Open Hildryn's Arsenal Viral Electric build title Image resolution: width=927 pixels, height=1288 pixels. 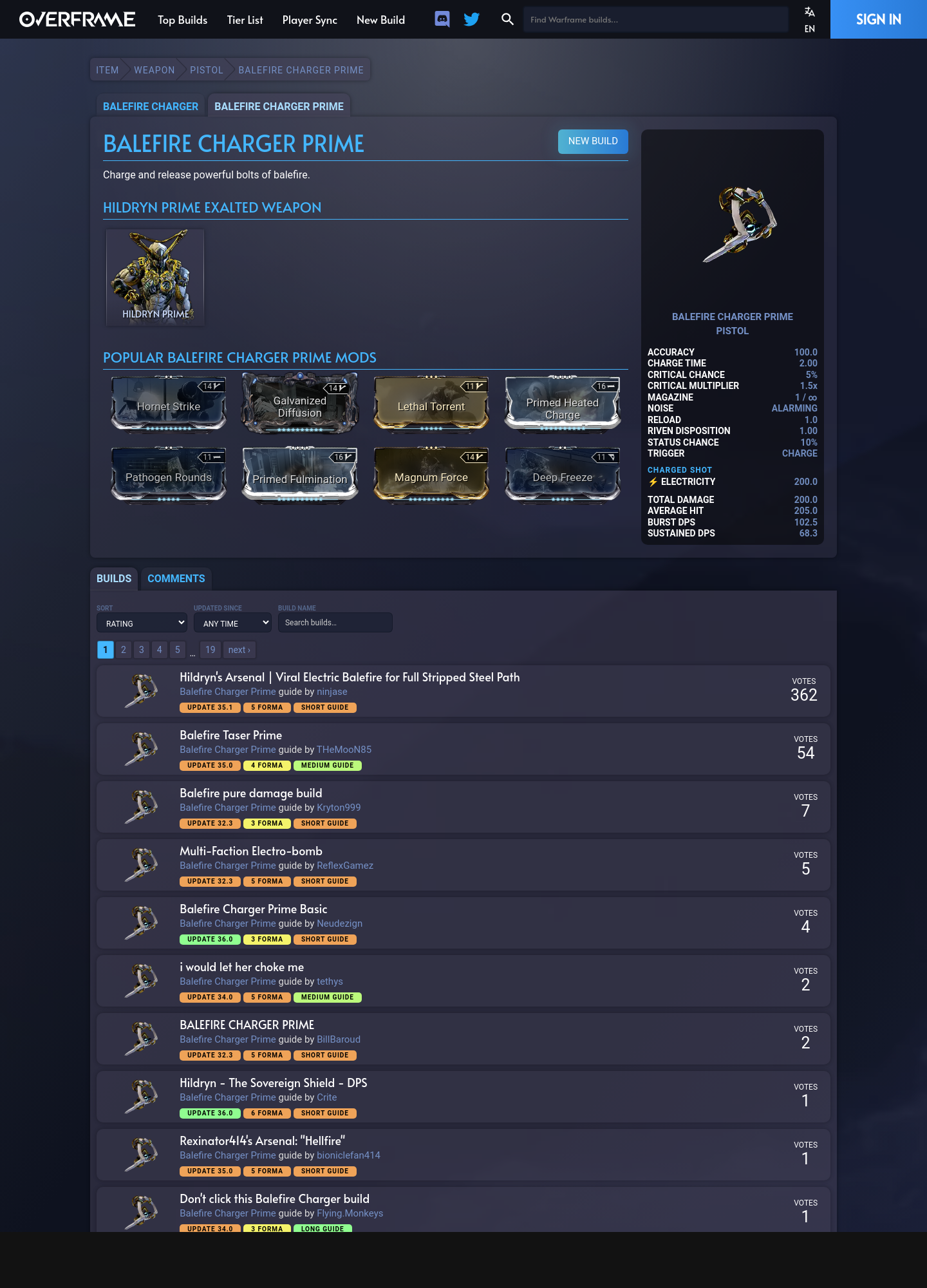pos(350,677)
